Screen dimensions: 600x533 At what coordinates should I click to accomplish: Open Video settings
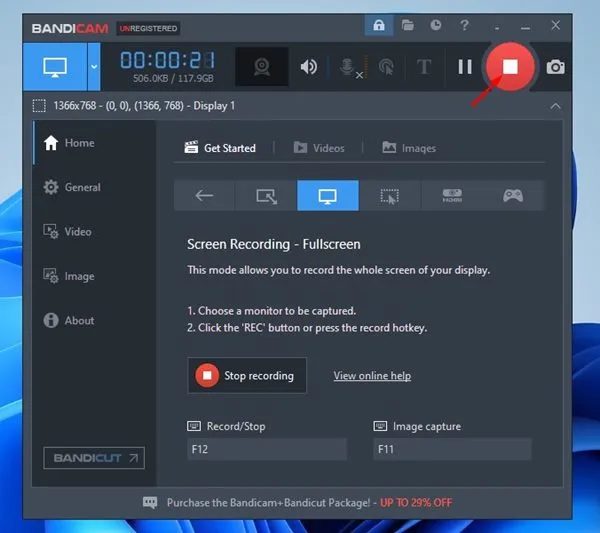tap(67, 231)
